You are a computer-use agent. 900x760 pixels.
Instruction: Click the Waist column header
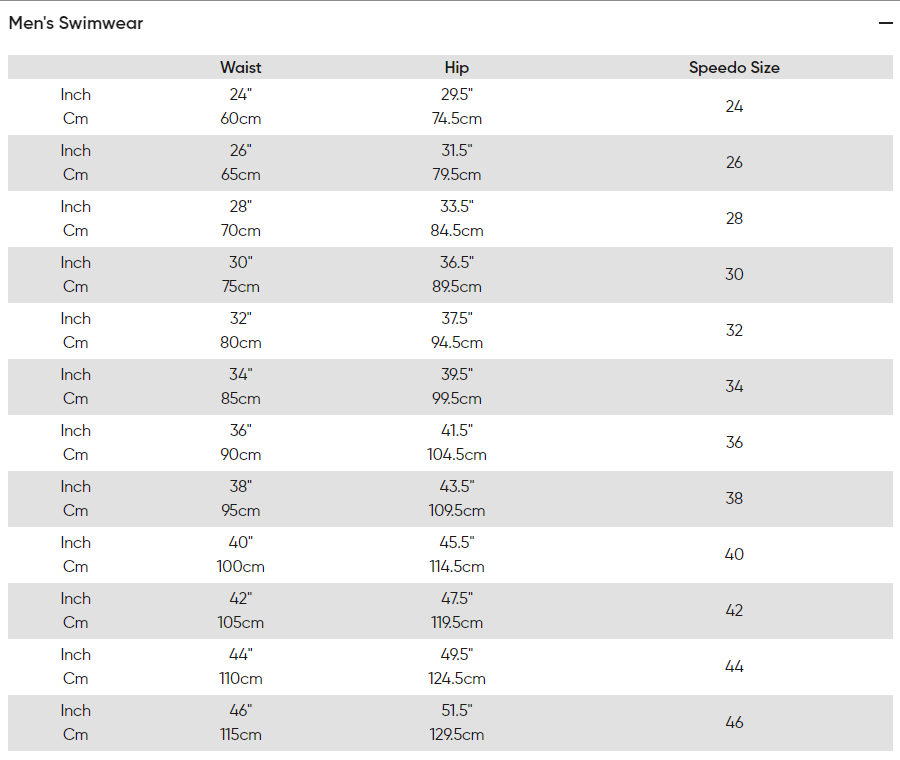pos(240,67)
